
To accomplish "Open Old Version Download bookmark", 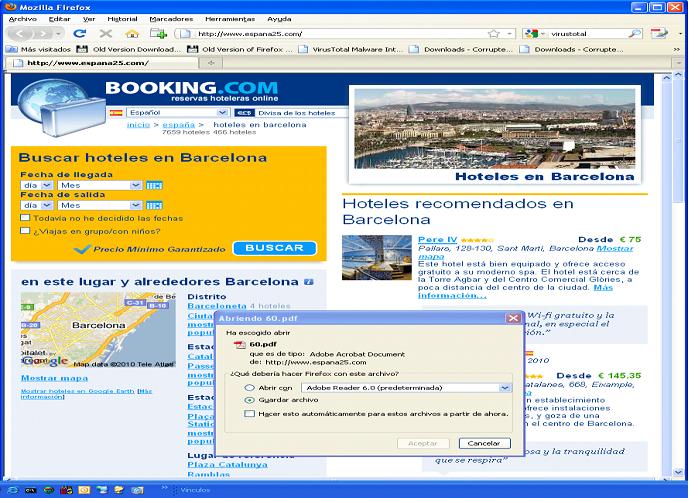I will 128,49.
